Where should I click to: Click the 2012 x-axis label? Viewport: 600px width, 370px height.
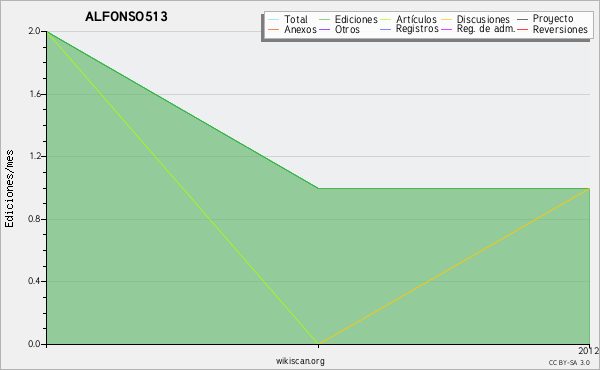click(x=589, y=350)
